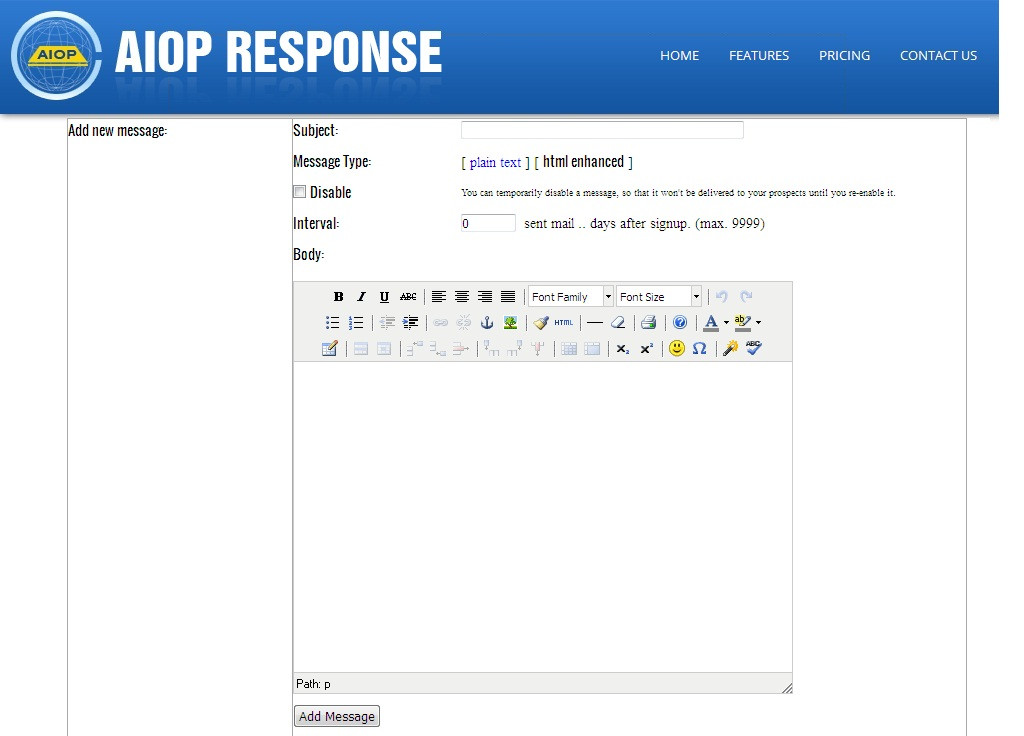Click the unlink broken chain icon
This screenshot has height=736, width=1024.
point(464,322)
